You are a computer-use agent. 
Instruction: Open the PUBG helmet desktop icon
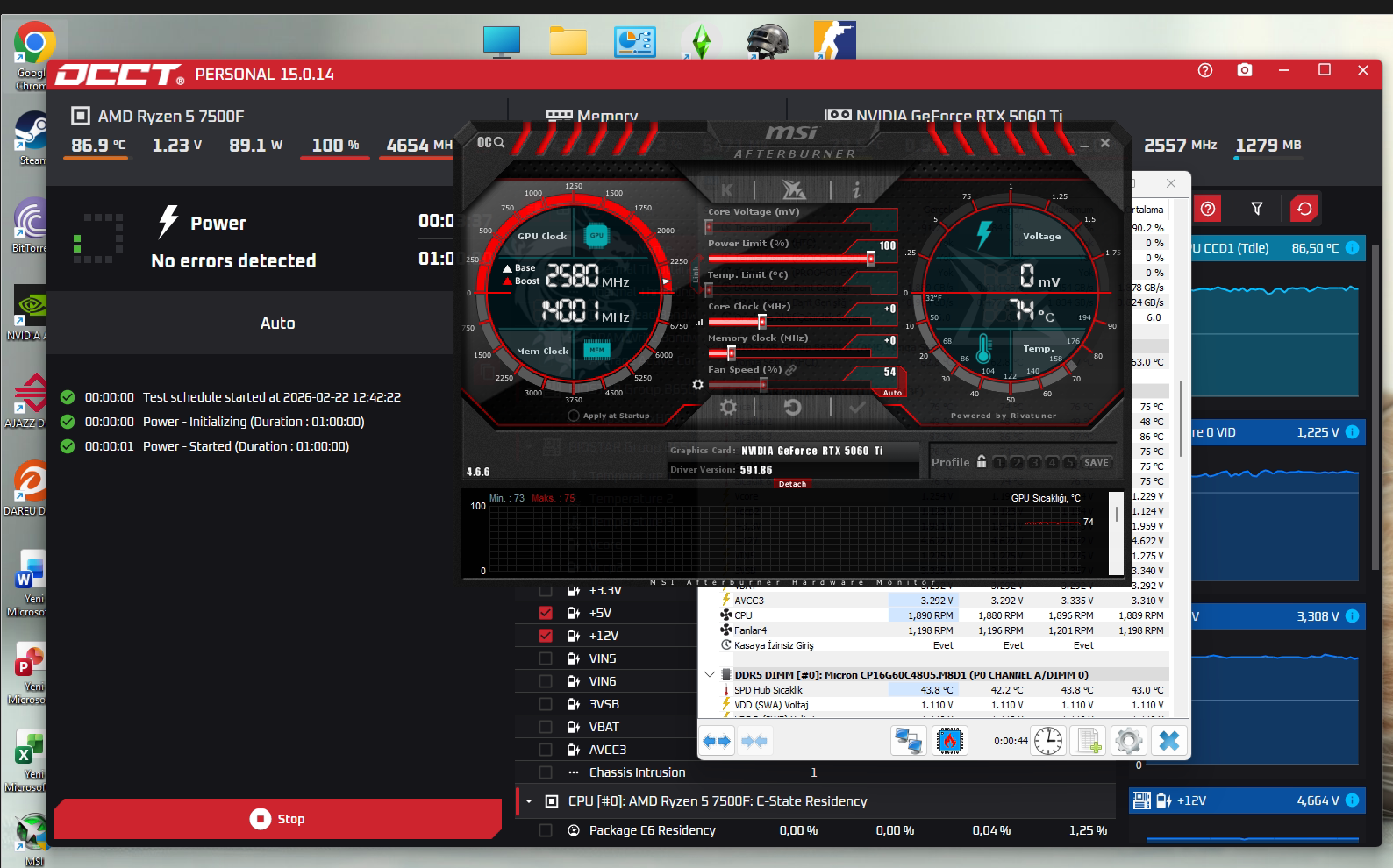coord(768,40)
